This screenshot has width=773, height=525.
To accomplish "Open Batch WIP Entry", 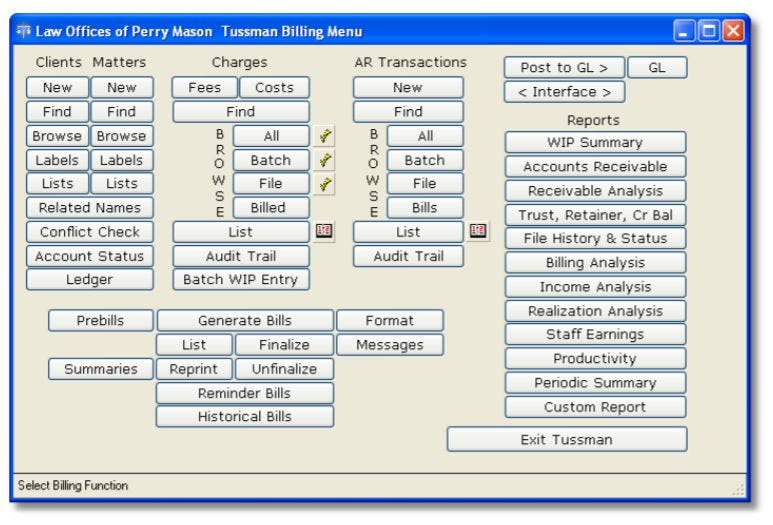I will pos(241,280).
